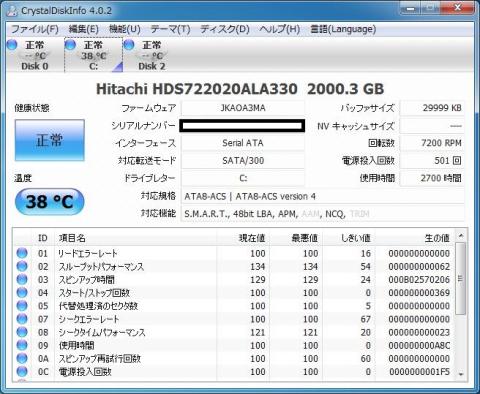Viewport: 480px width, 394px height.
Task: Select row text スピンアップ時間
Action: (87, 279)
